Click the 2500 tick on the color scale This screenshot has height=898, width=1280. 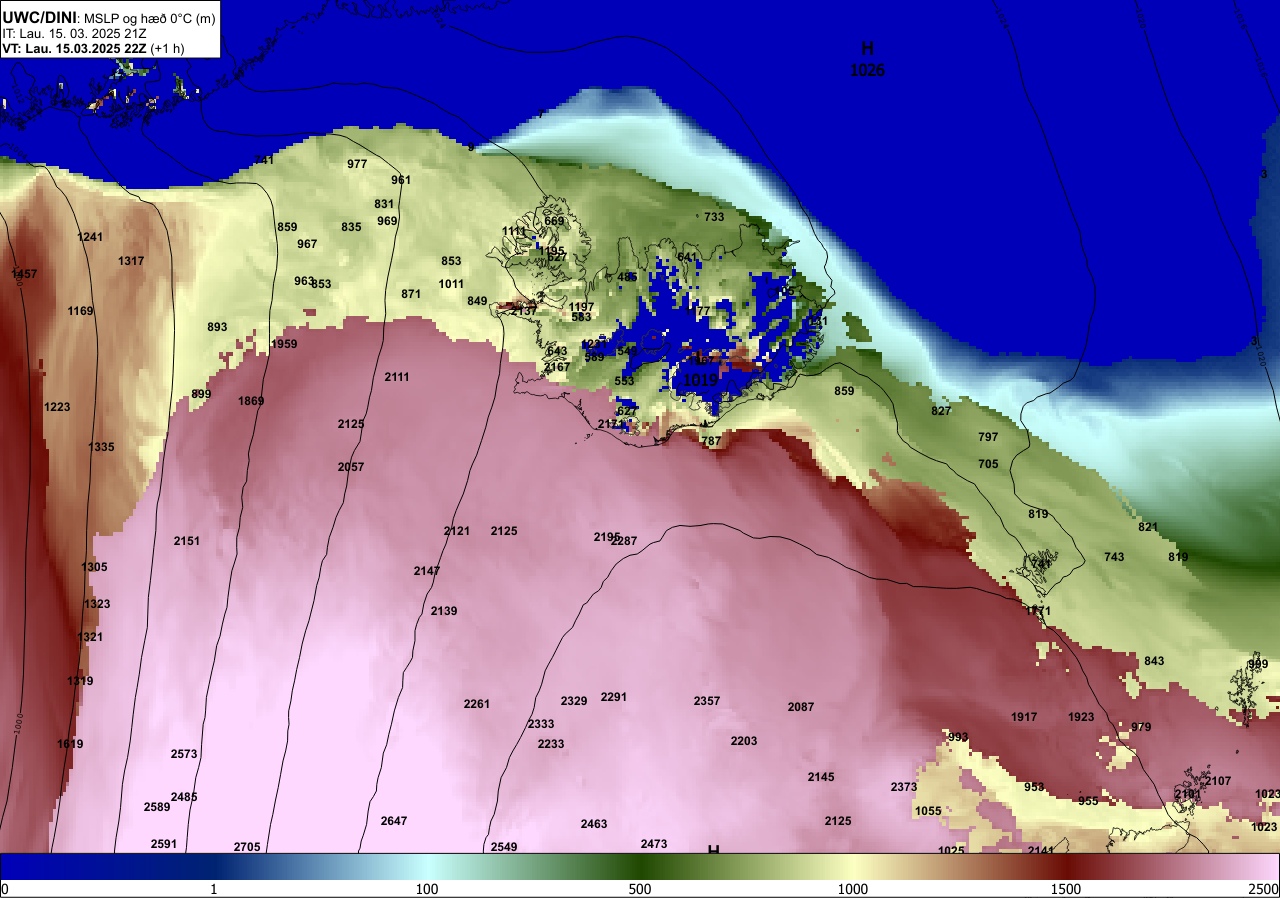[1264, 889]
